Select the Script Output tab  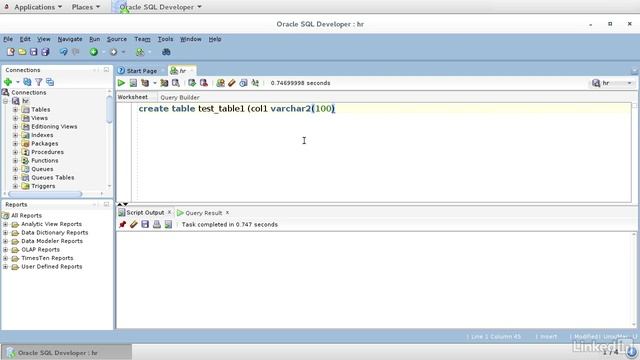click(145, 212)
